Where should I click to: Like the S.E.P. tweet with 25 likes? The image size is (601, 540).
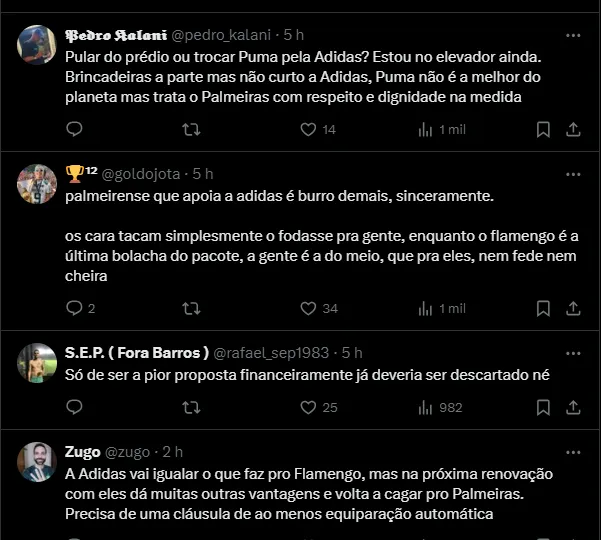point(308,407)
